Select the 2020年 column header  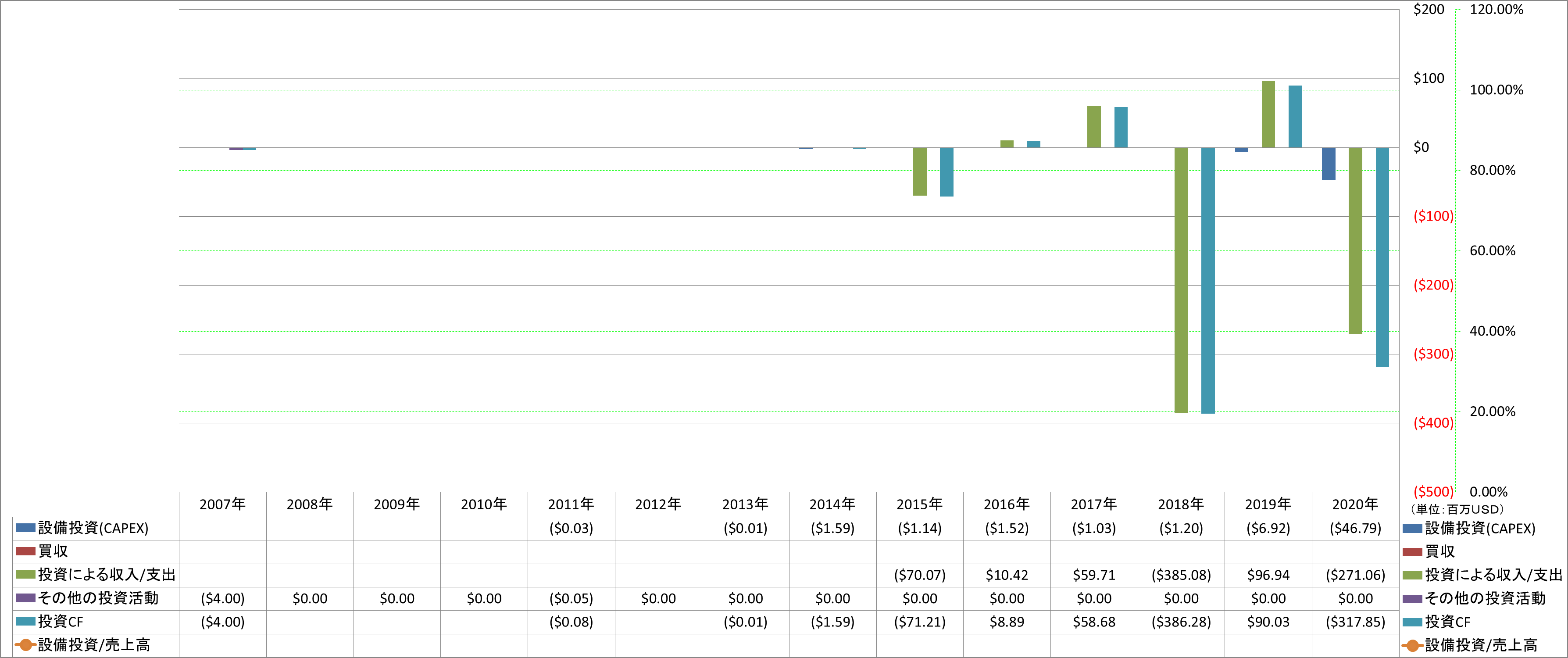point(1356,504)
